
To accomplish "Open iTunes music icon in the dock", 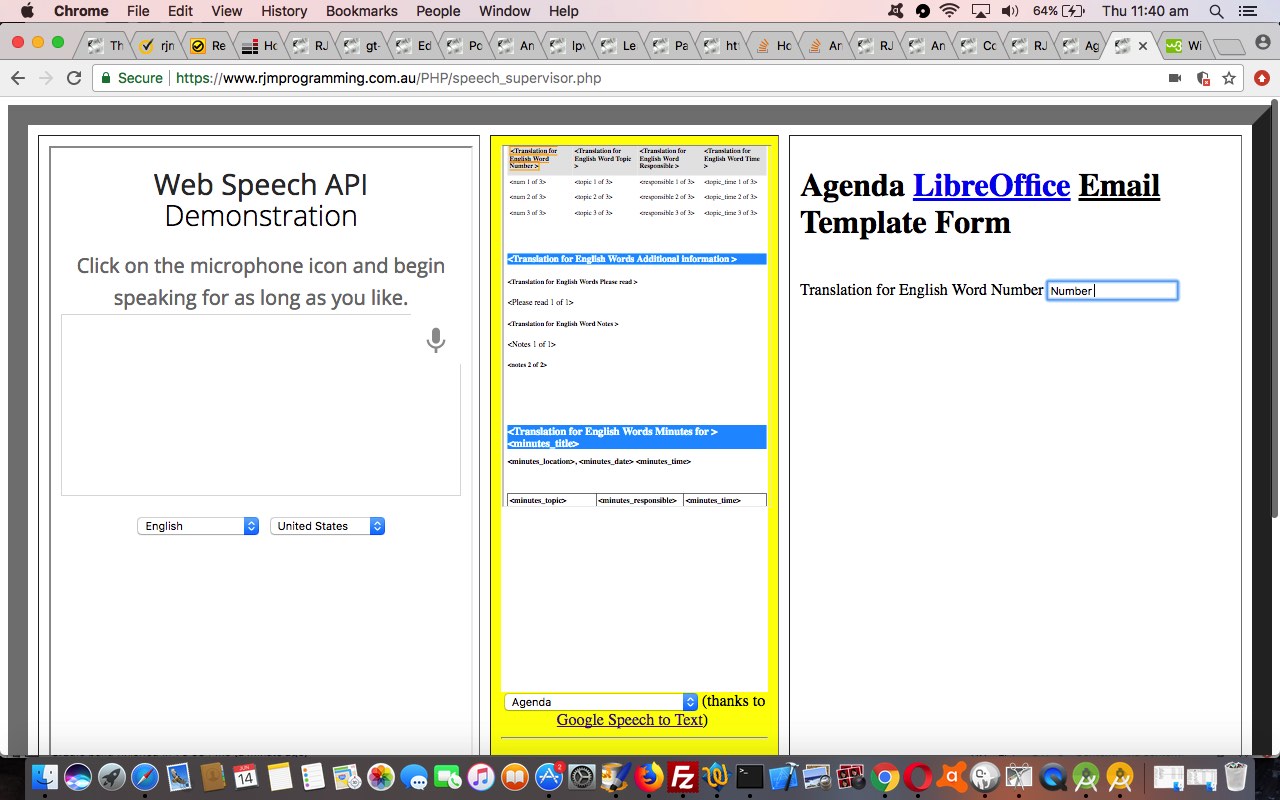I will [481, 777].
